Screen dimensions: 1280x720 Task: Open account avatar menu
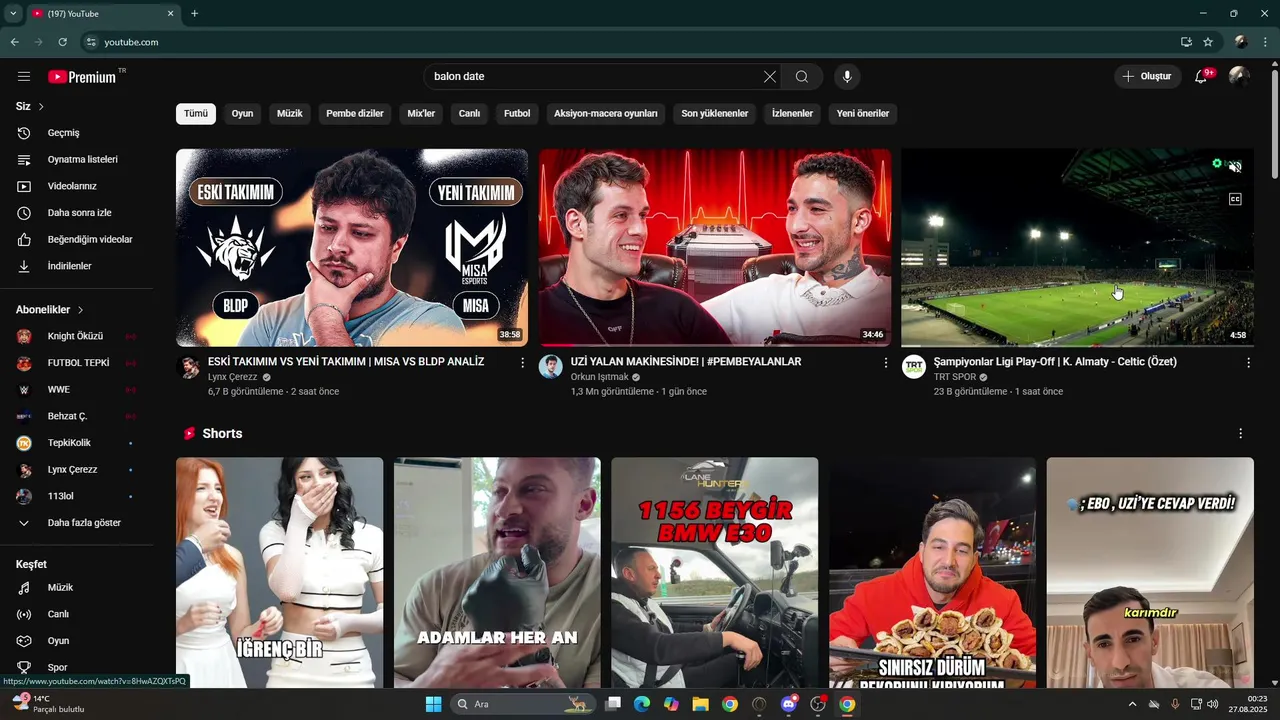pyautogui.click(x=1239, y=76)
